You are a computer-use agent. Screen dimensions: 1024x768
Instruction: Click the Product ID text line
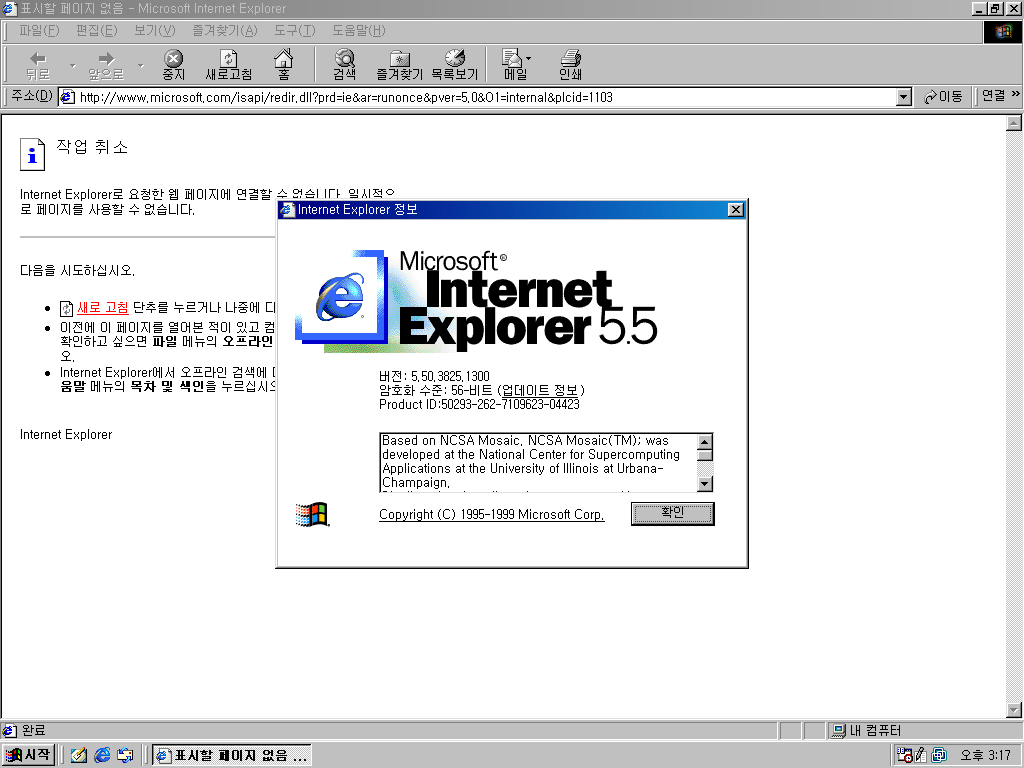pyautogui.click(x=479, y=405)
